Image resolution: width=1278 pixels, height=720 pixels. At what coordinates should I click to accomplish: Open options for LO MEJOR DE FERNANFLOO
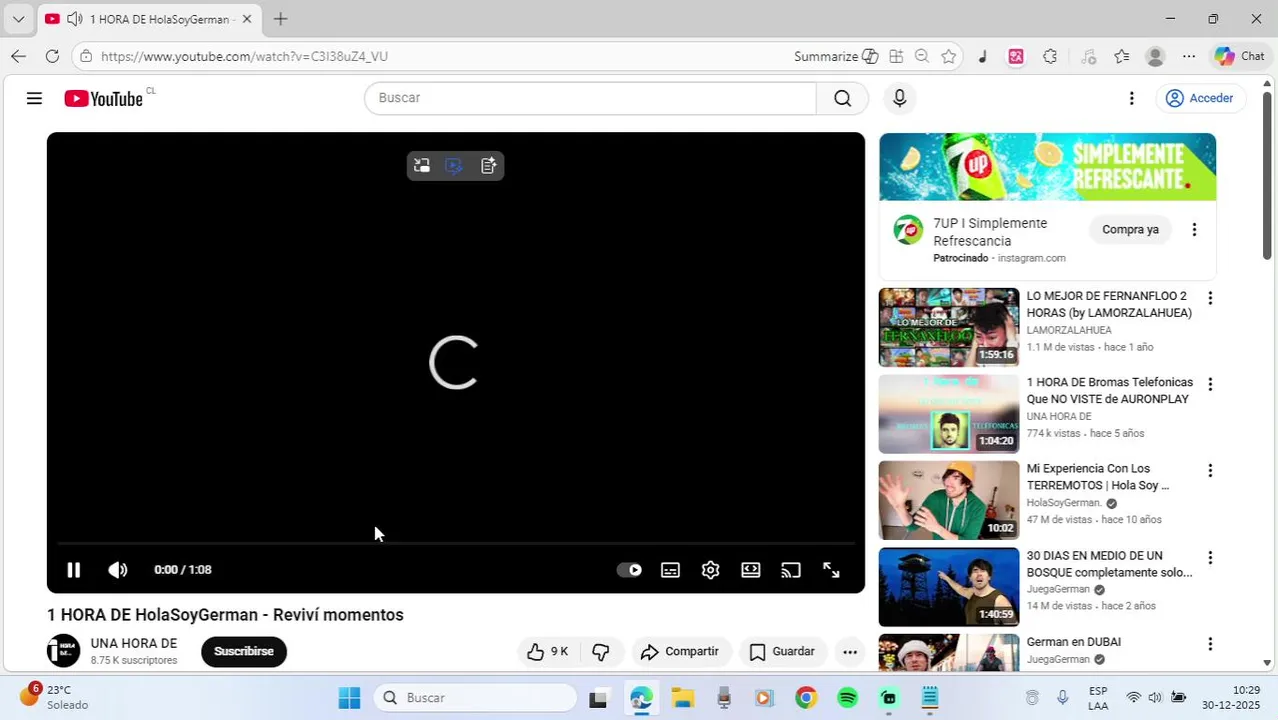pyautogui.click(x=1210, y=298)
